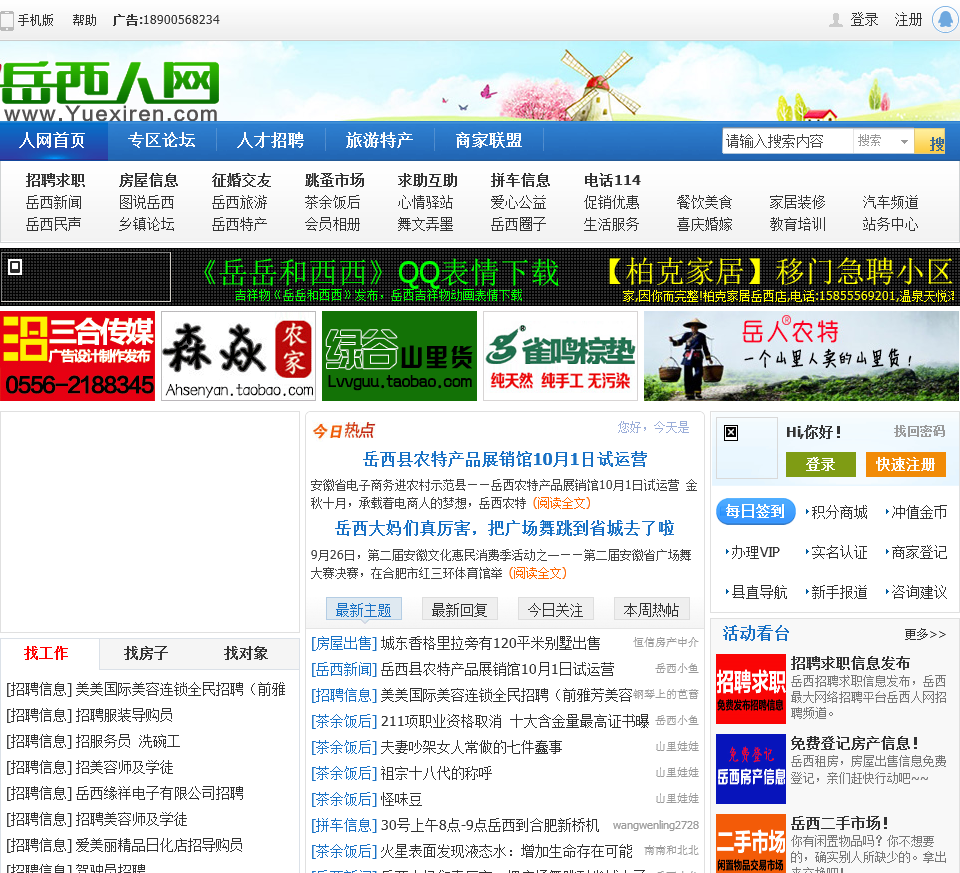960x873 pixels.
Task: Open the 帮助 link
Action: click(x=84, y=20)
